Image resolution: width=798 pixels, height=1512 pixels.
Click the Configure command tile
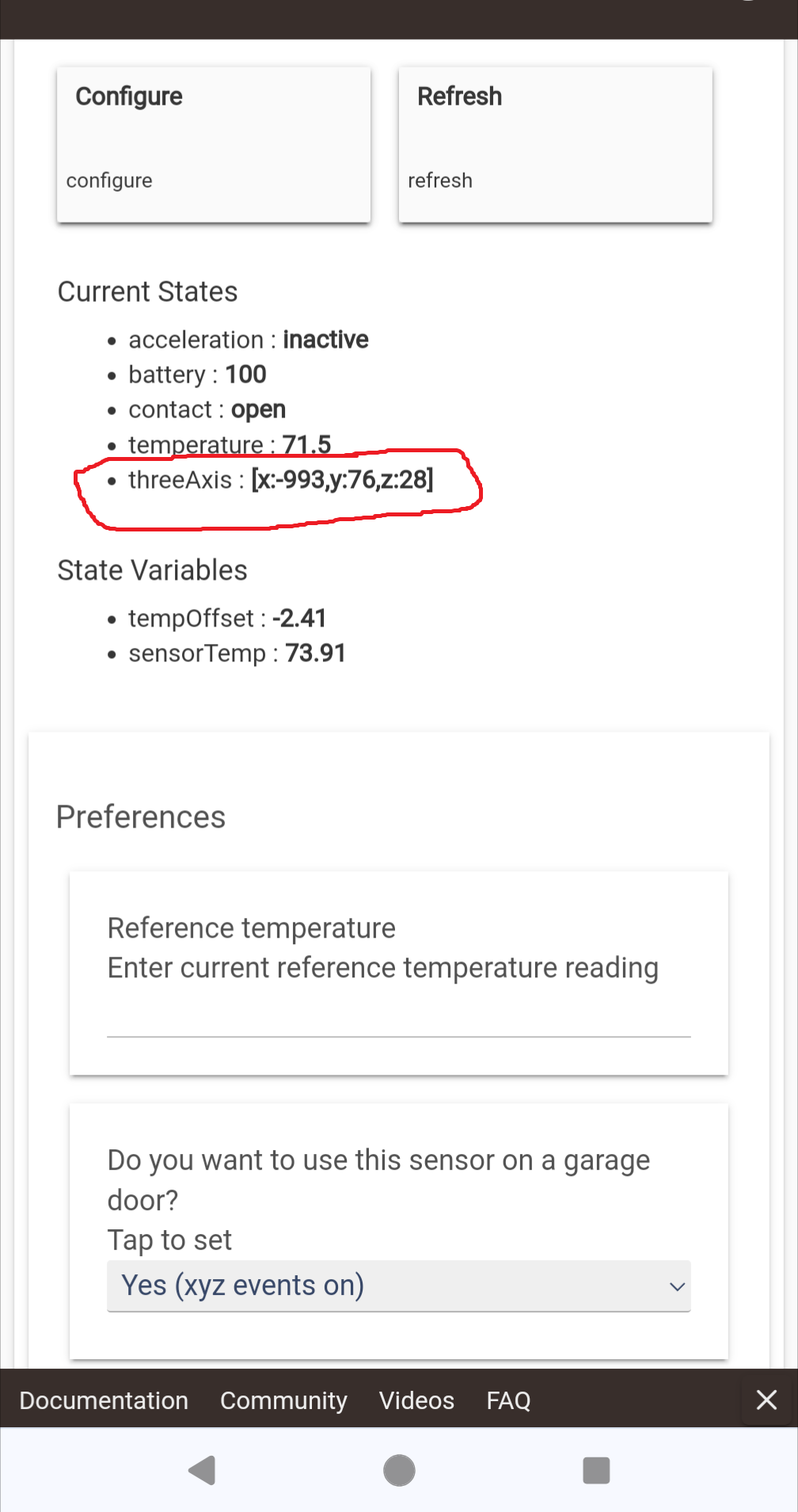click(214, 144)
